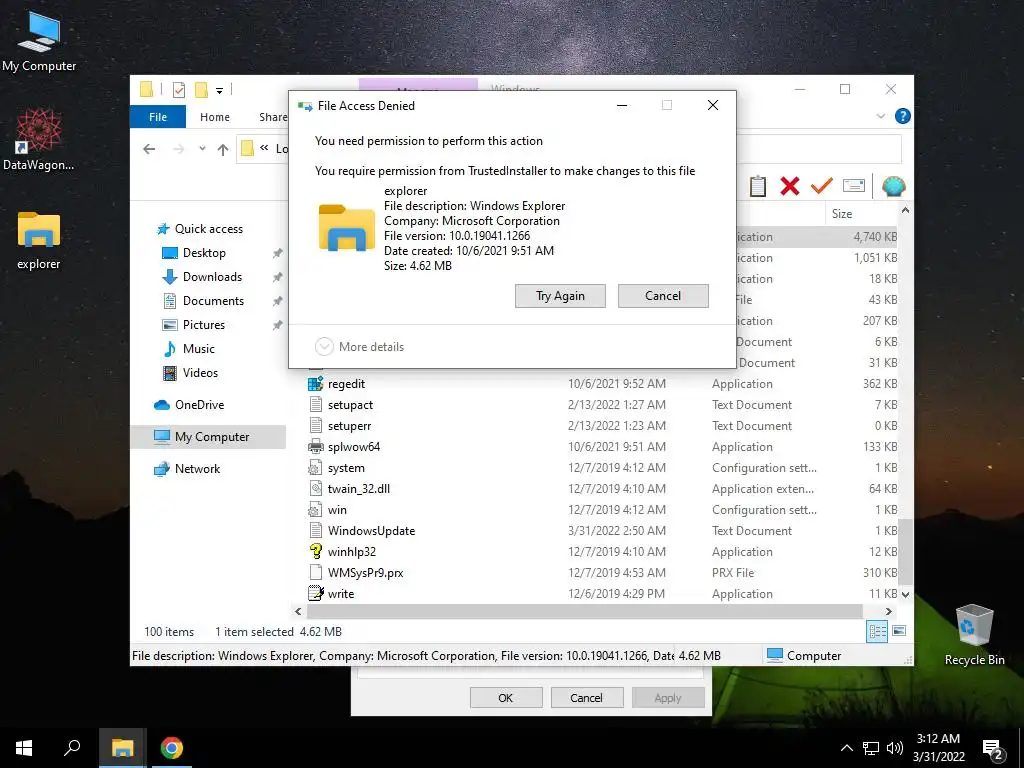
Task: Select the WMSysPr9.prx file
Action: pyautogui.click(x=355, y=573)
